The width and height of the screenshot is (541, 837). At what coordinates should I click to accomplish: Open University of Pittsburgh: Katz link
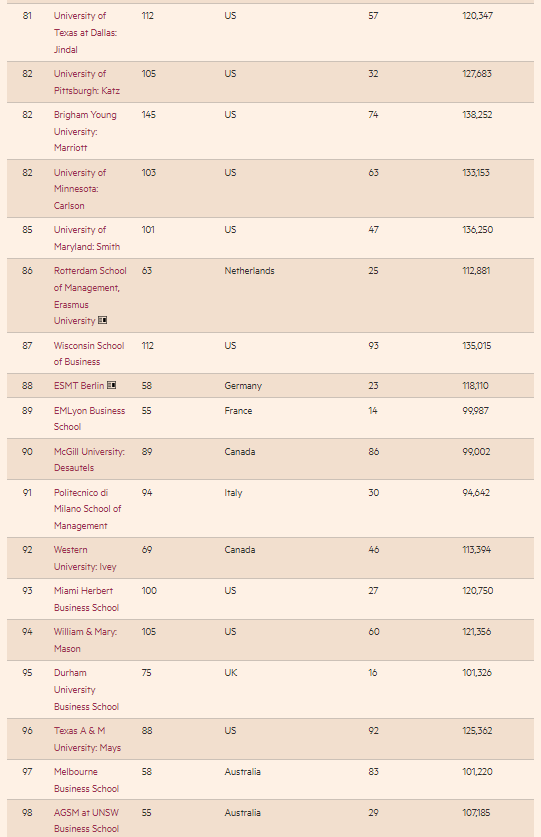click(x=87, y=82)
